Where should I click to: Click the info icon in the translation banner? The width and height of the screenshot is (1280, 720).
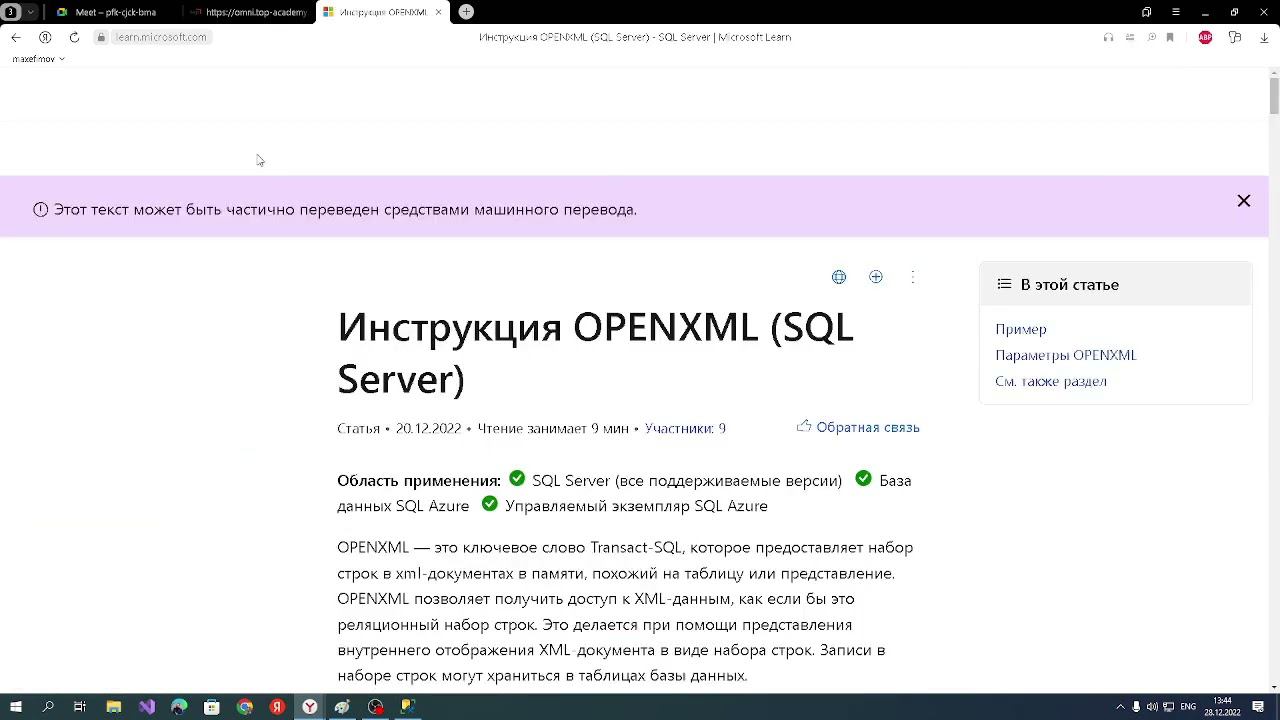(40, 210)
